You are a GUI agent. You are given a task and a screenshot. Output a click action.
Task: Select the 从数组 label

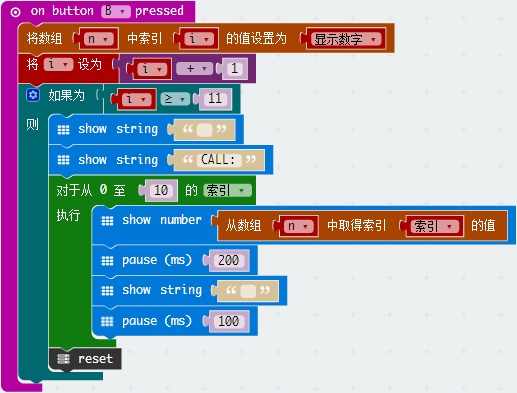click(x=243, y=226)
